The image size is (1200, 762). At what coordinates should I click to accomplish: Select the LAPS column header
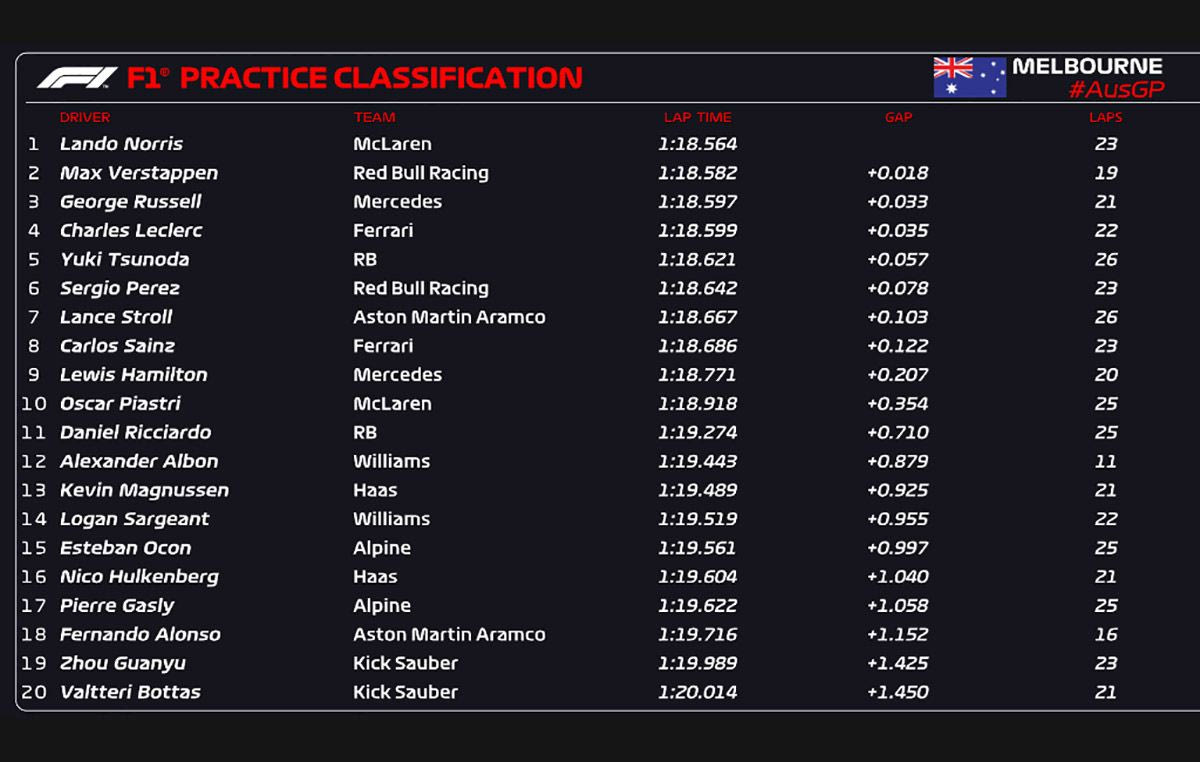[1105, 118]
